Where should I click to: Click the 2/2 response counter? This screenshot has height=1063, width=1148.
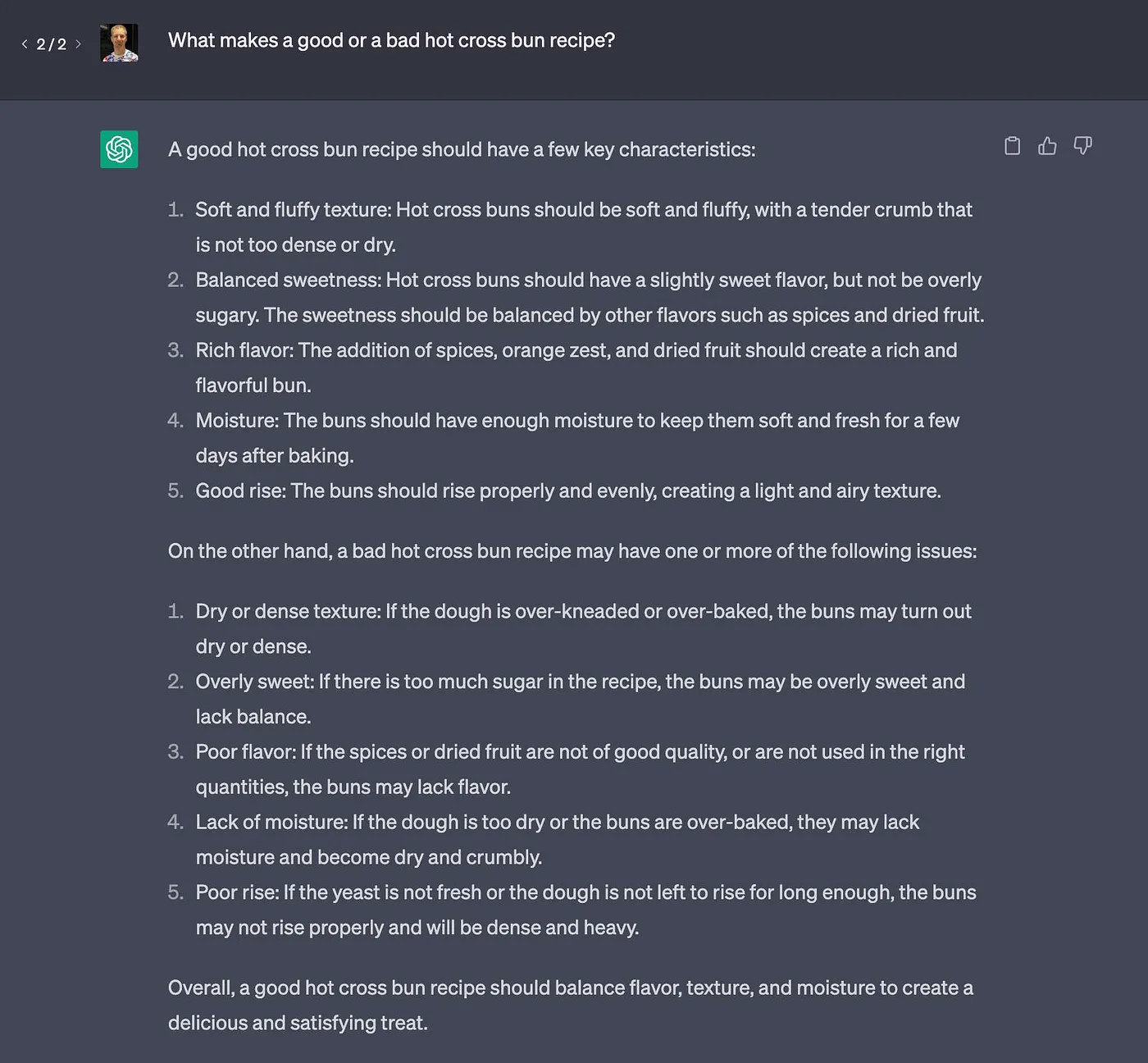pyautogui.click(x=51, y=44)
